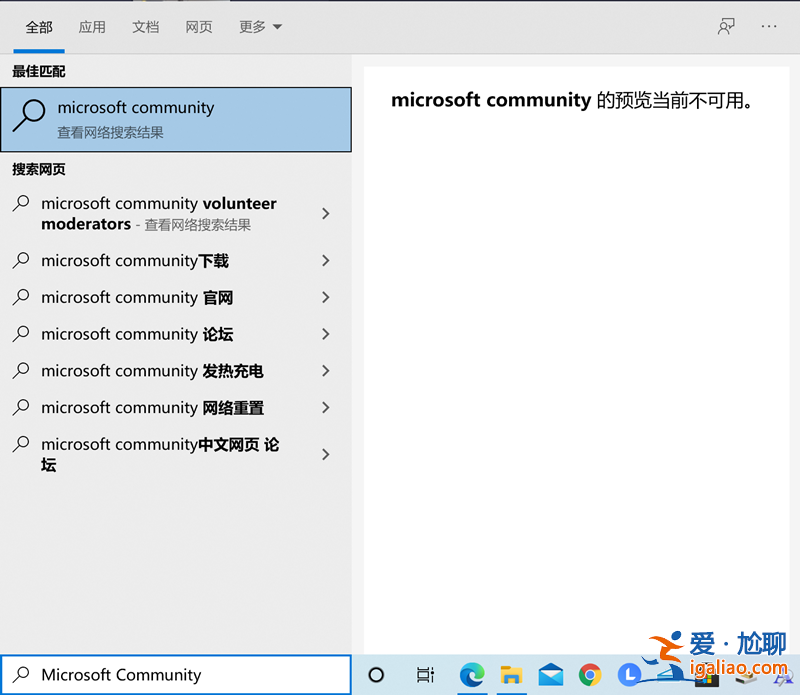The height and width of the screenshot is (695, 800).
Task: Open the ... options menu at top right
Action: coord(768,26)
